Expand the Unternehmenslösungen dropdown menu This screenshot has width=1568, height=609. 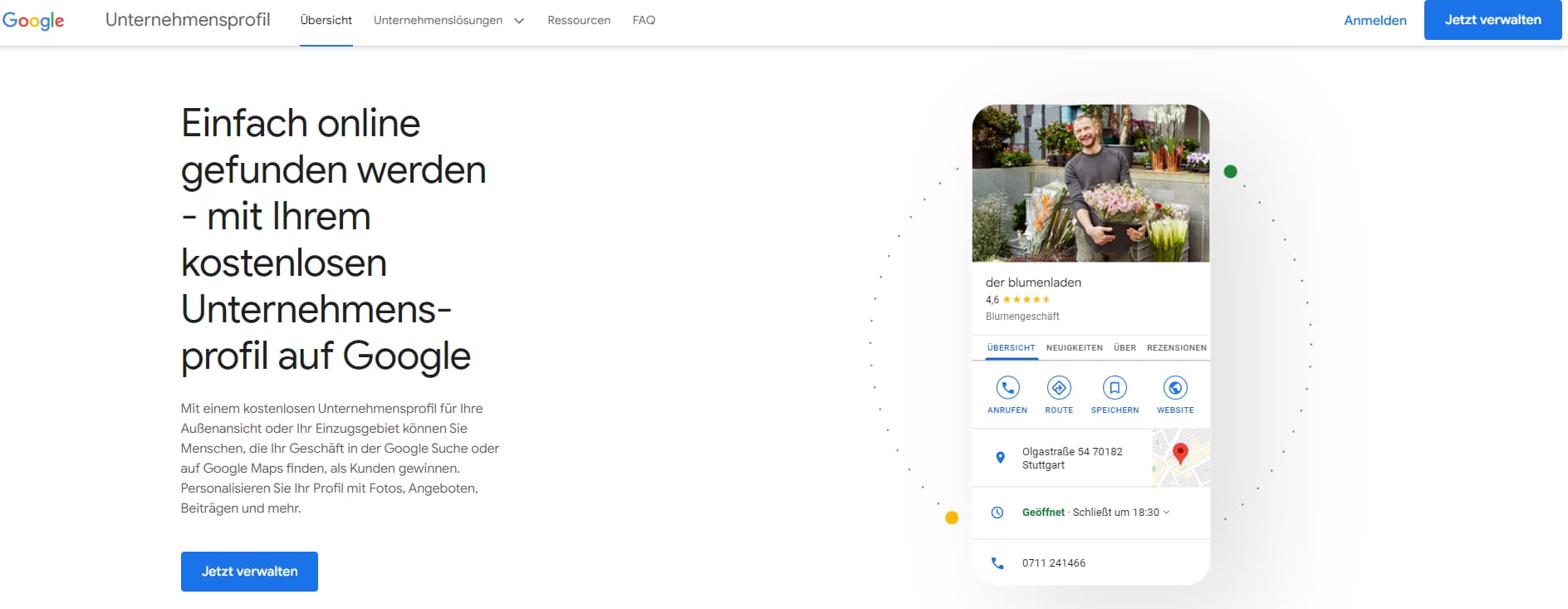pyautogui.click(x=448, y=21)
